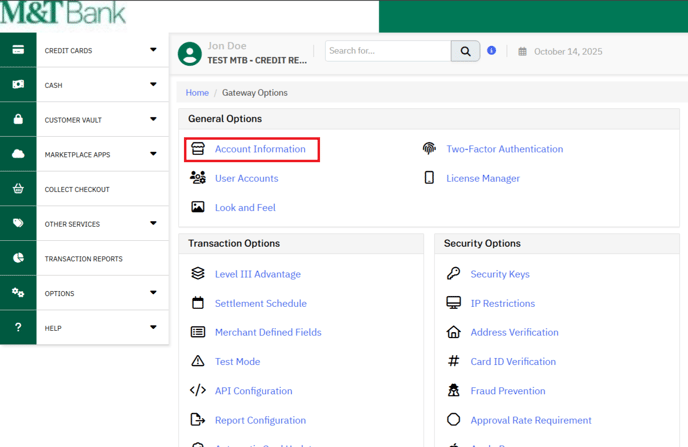The width and height of the screenshot is (688, 447).
Task: Click the magnifier search button
Action: tap(465, 51)
